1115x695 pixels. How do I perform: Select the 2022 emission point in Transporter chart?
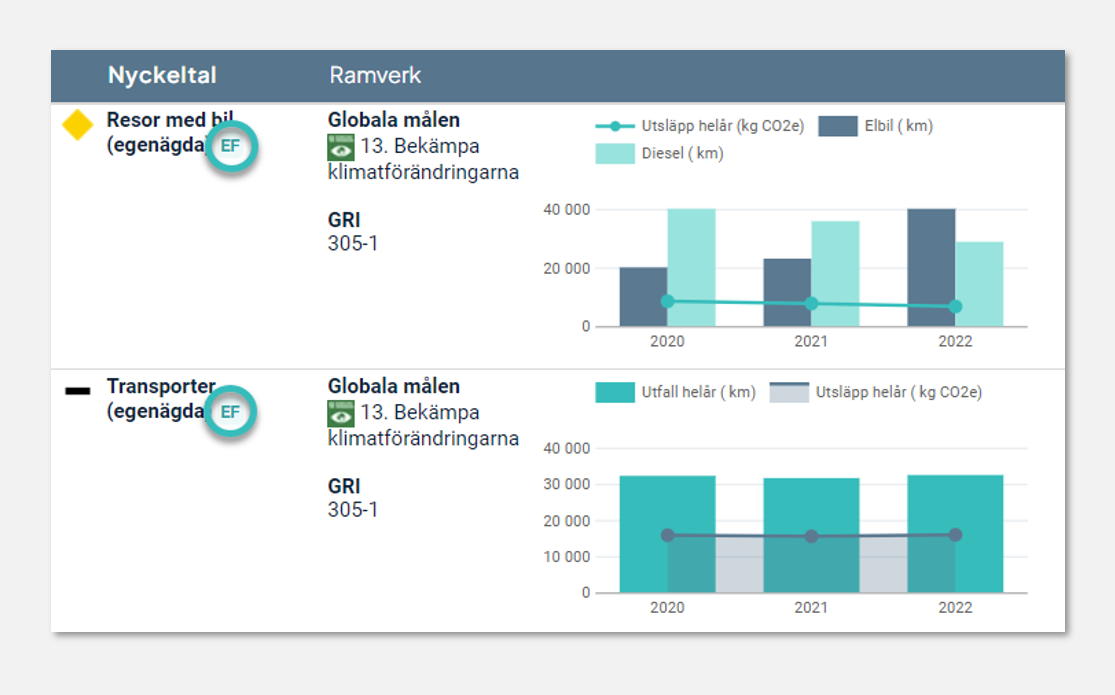[x=955, y=535]
